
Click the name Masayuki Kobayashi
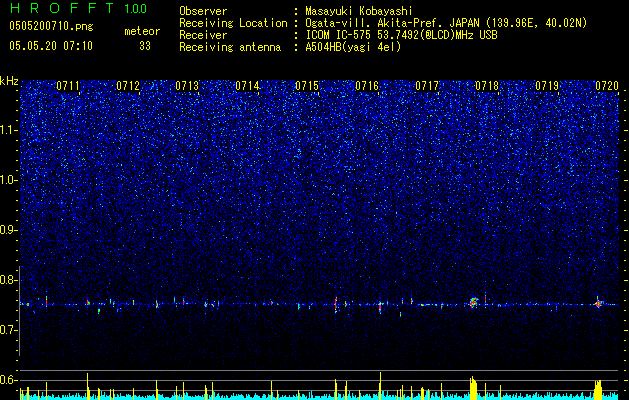point(359,11)
